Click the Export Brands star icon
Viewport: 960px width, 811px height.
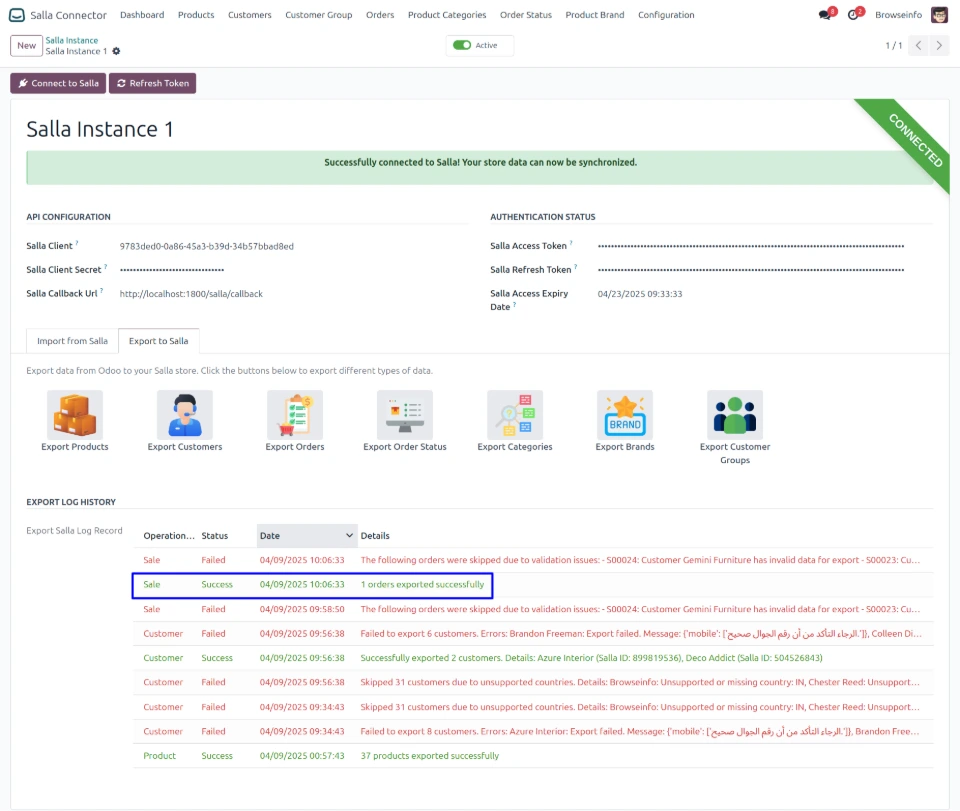[625, 415]
